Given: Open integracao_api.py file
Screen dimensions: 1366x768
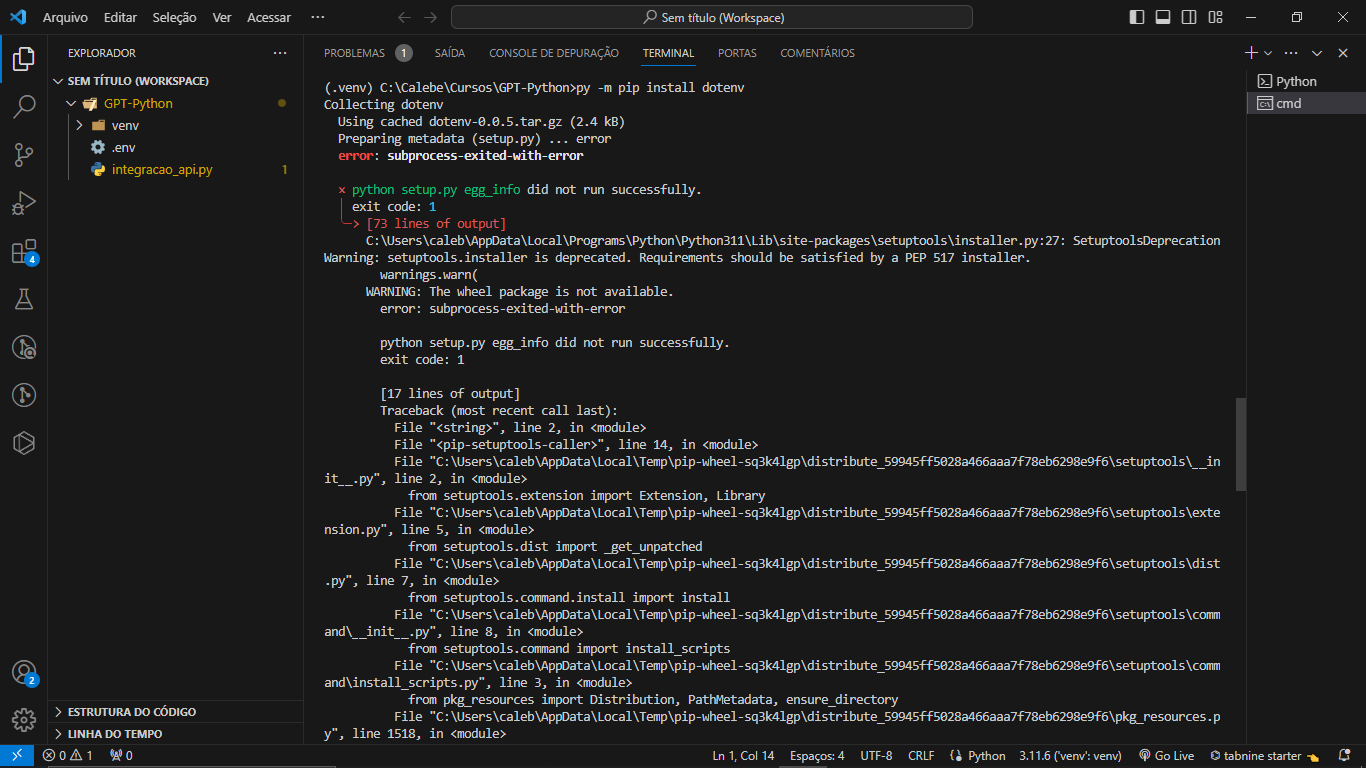Looking at the screenshot, I should (176, 169).
